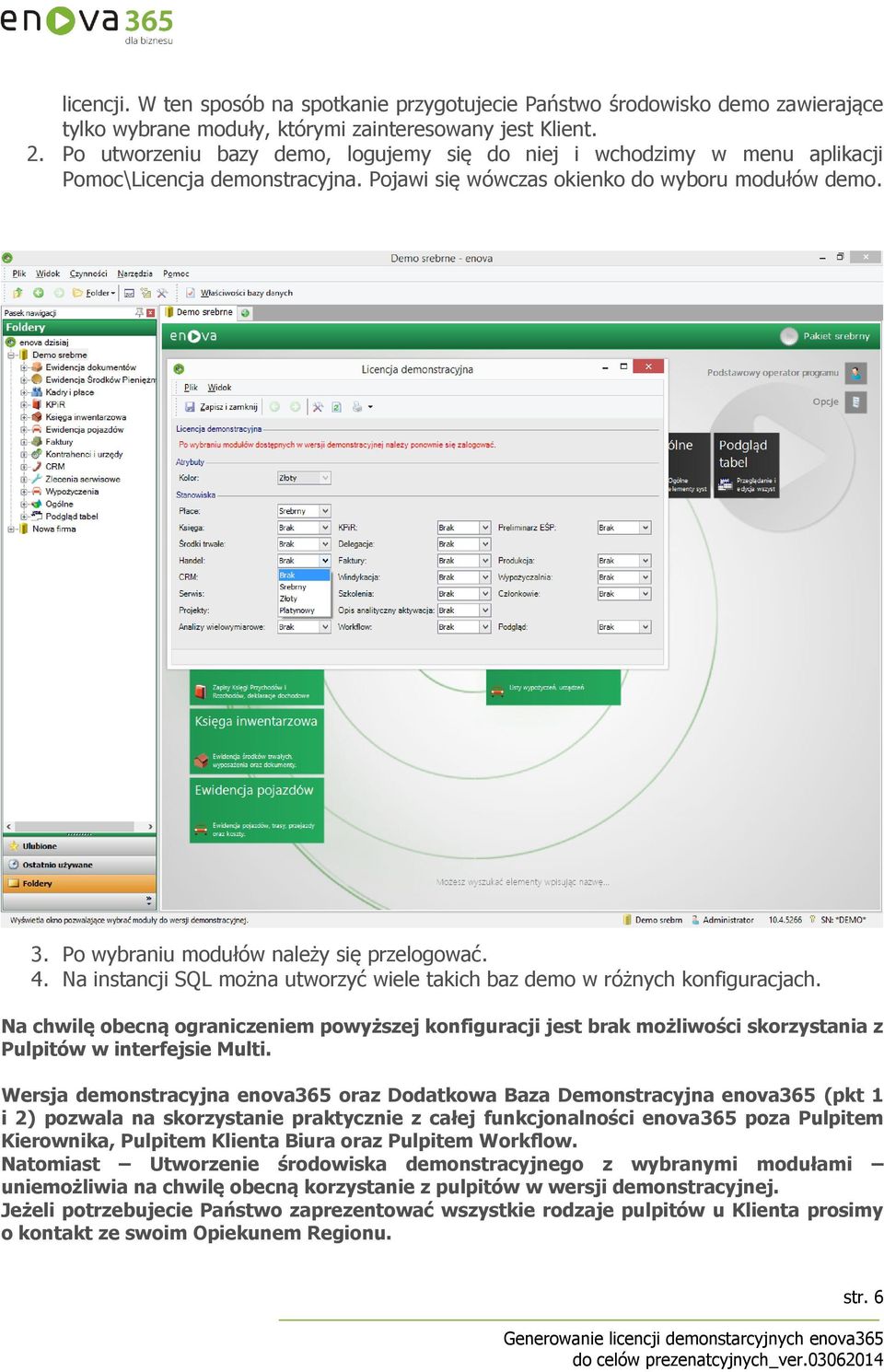The image size is (884, 1372).
Task: Open Ostatnio używane section in navigation pane
Action: click(79, 865)
